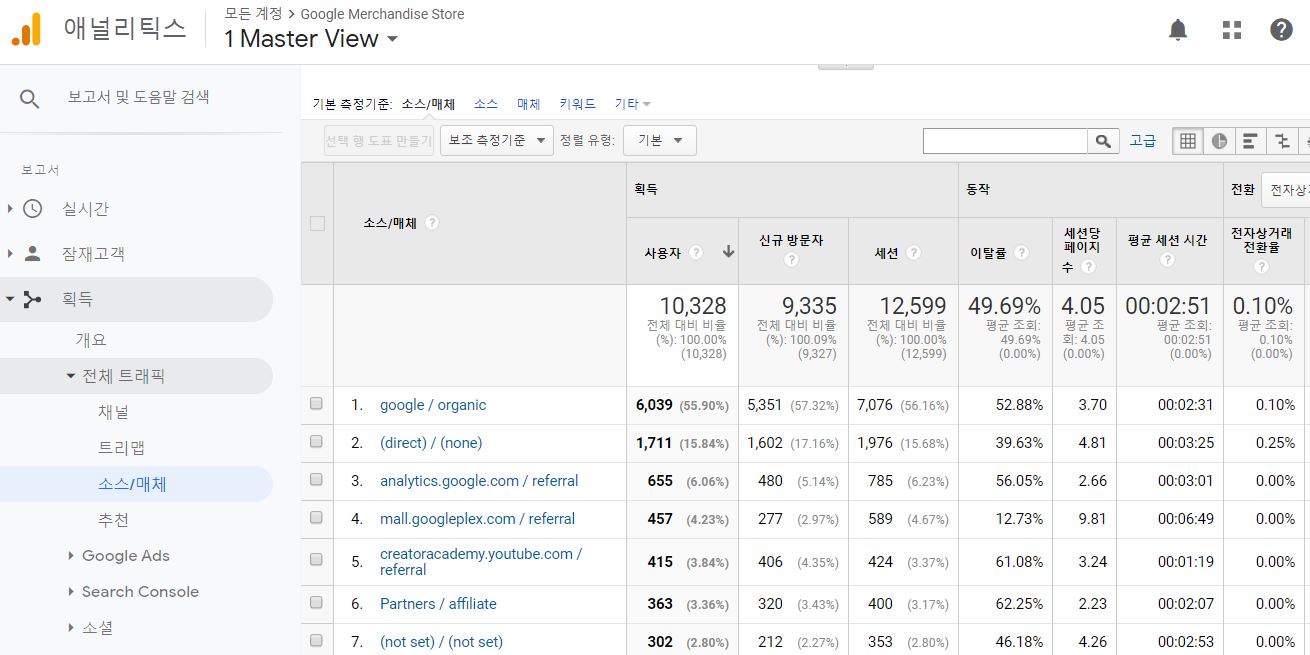This screenshot has height=655, width=1310.
Task: Open the mall.googleplex.com / referral link
Action: [x=477, y=519]
